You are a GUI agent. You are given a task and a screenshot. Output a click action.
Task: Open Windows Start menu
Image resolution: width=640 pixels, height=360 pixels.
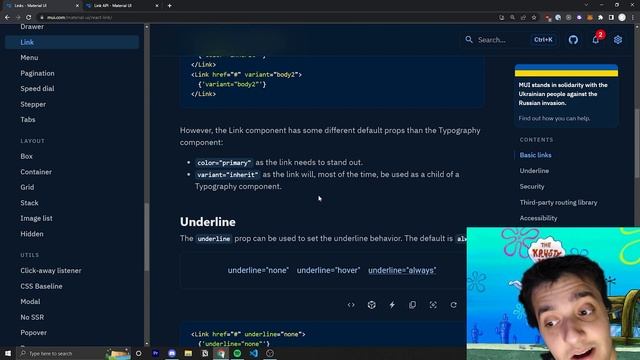click(x=8, y=353)
